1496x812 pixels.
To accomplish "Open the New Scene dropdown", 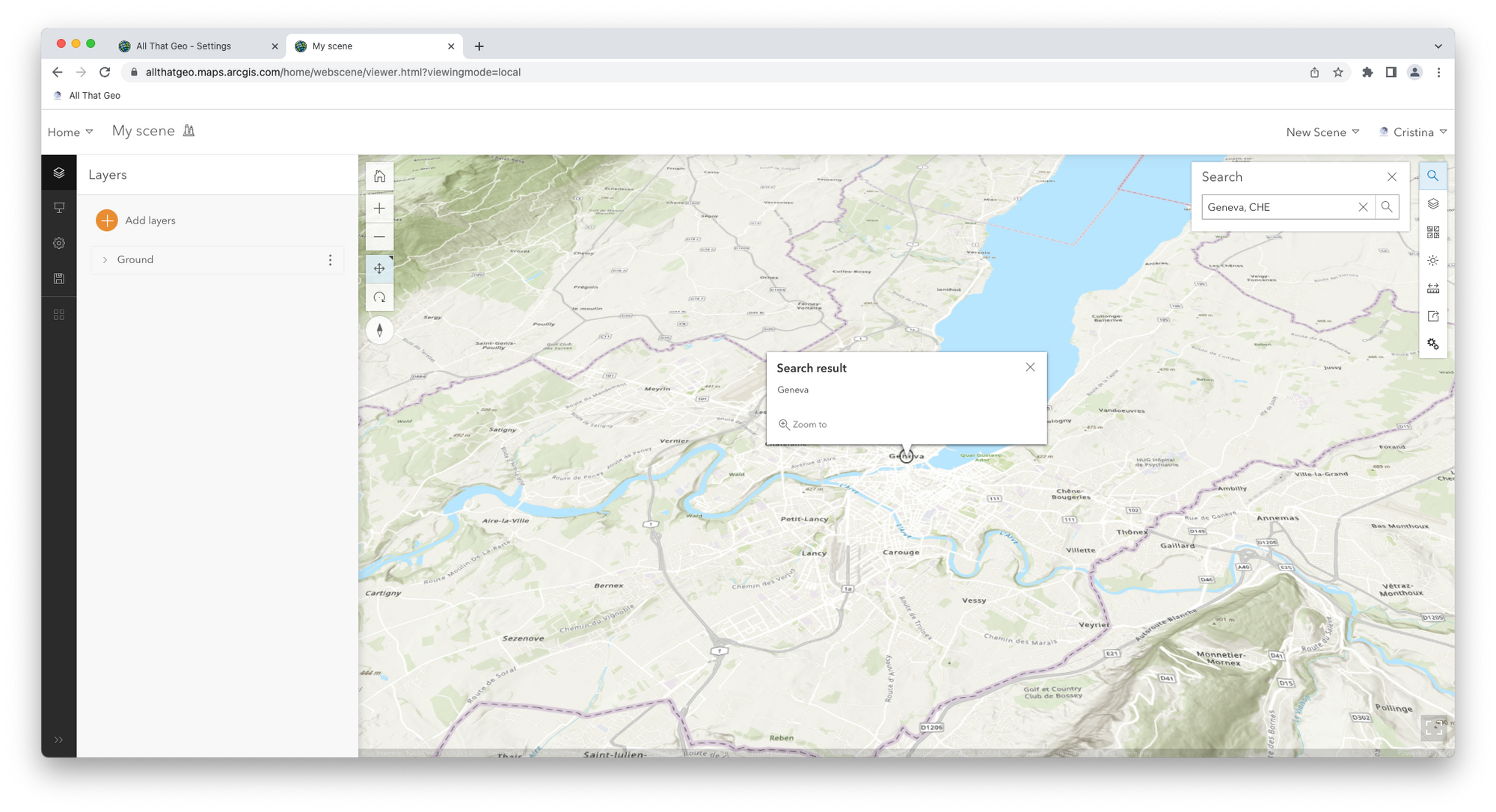I will click(x=1322, y=132).
